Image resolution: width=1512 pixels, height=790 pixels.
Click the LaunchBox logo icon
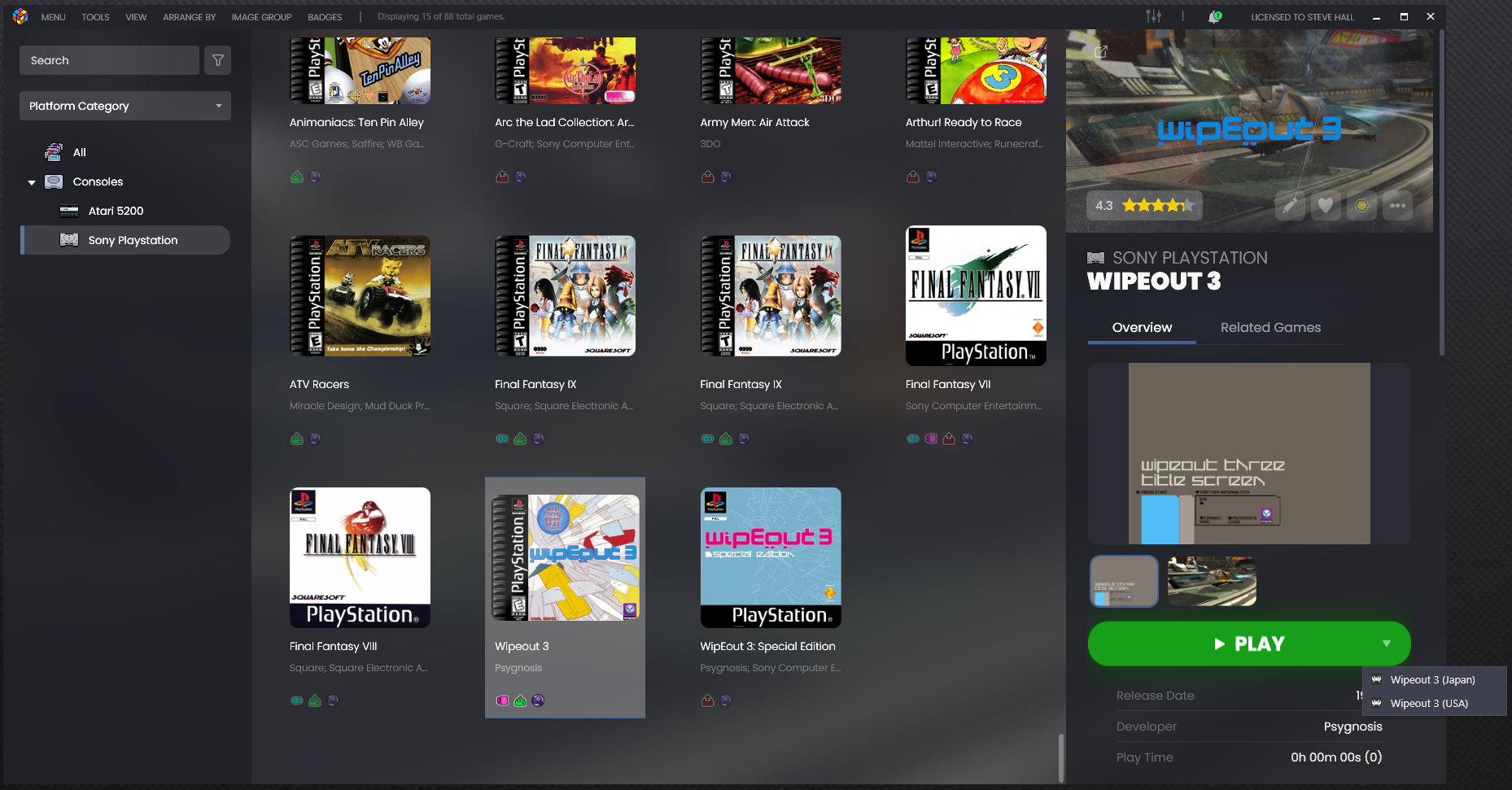pyautogui.click(x=20, y=16)
